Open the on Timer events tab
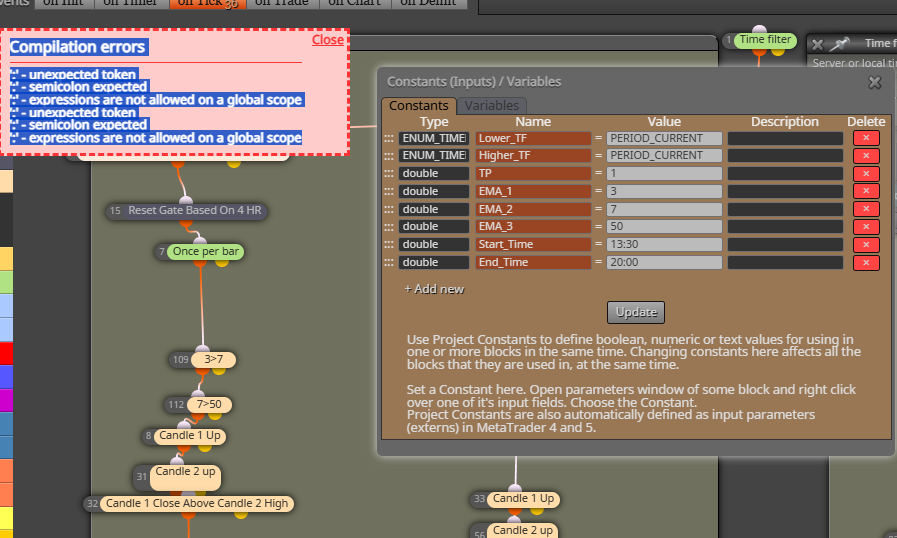 coord(130,3)
